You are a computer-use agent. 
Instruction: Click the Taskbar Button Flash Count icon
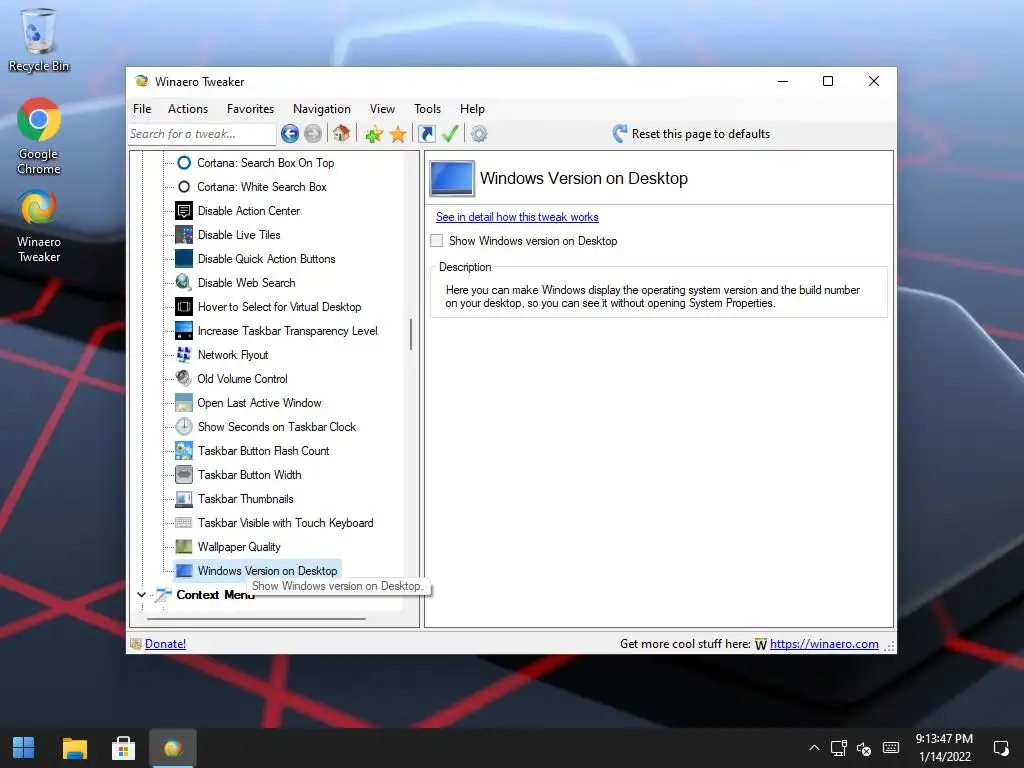point(184,451)
